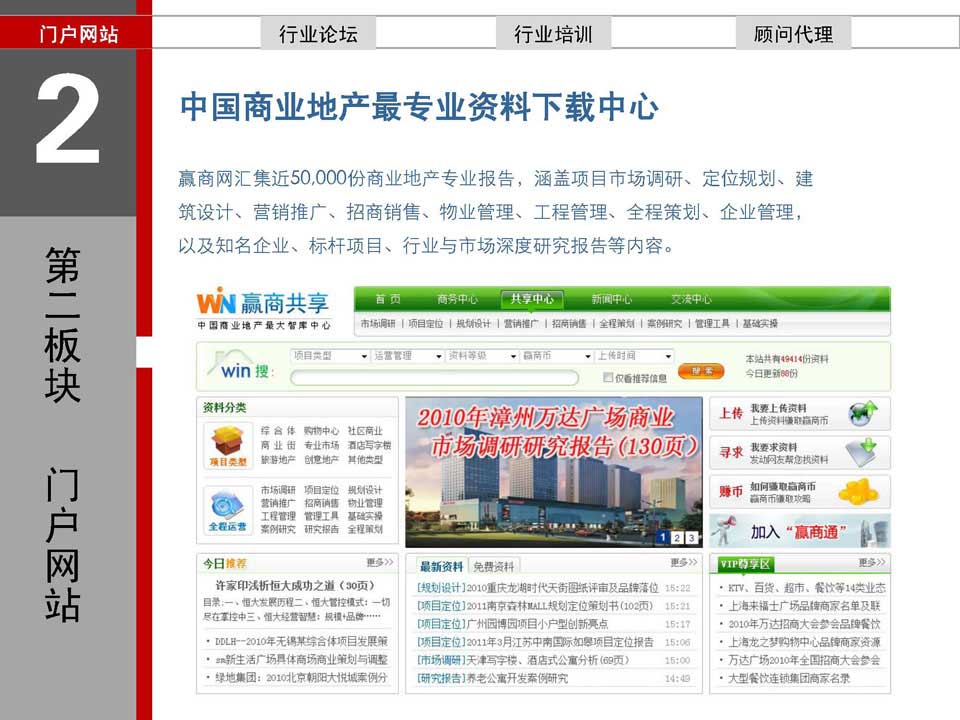Open 许家印浅析恒大成功之道 (30页) headline

[294, 585]
